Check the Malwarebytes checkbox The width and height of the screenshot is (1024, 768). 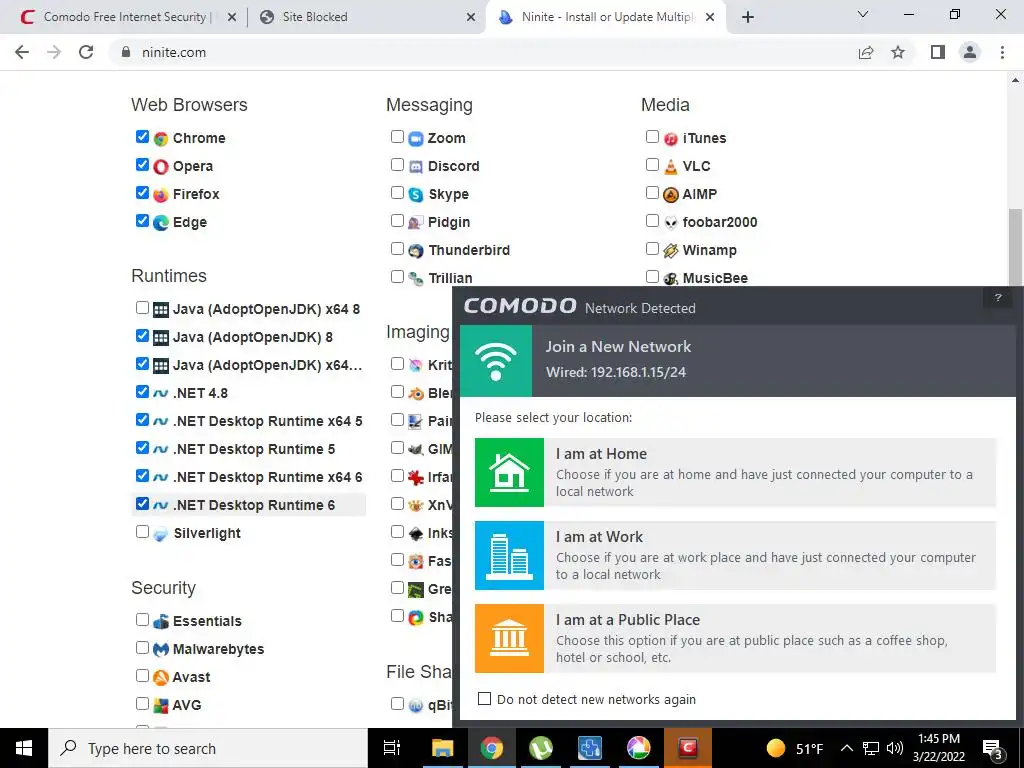pyautogui.click(x=142, y=648)
